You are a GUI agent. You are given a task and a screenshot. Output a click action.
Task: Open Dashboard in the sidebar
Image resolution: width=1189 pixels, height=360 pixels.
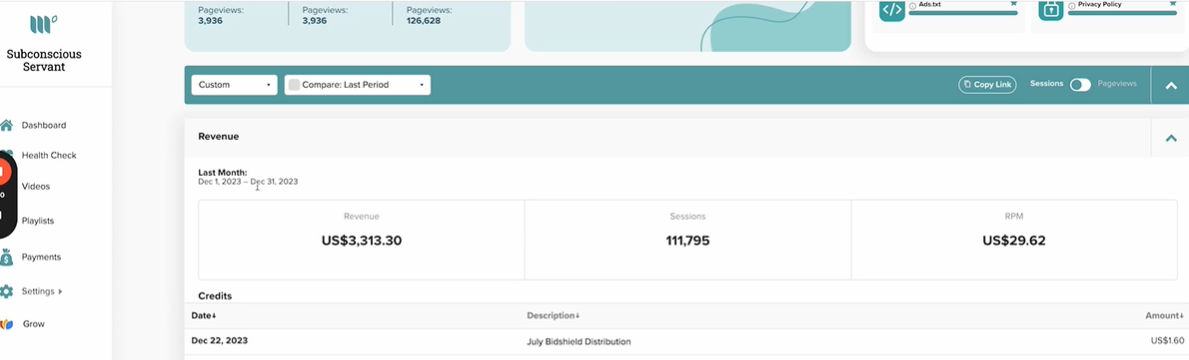click(43, 125)
